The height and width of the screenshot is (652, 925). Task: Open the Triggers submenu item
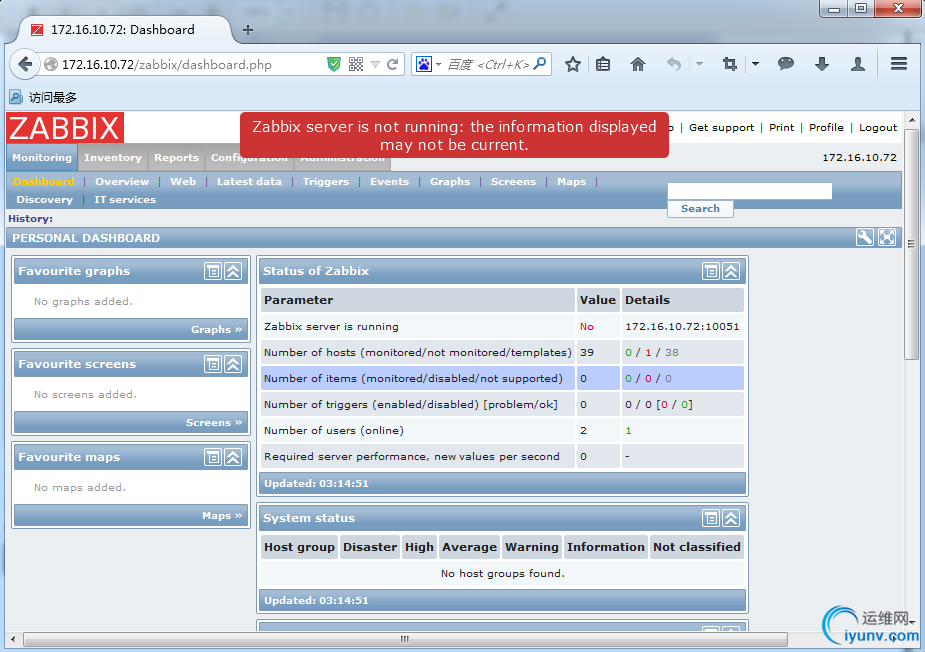point(326,182)
